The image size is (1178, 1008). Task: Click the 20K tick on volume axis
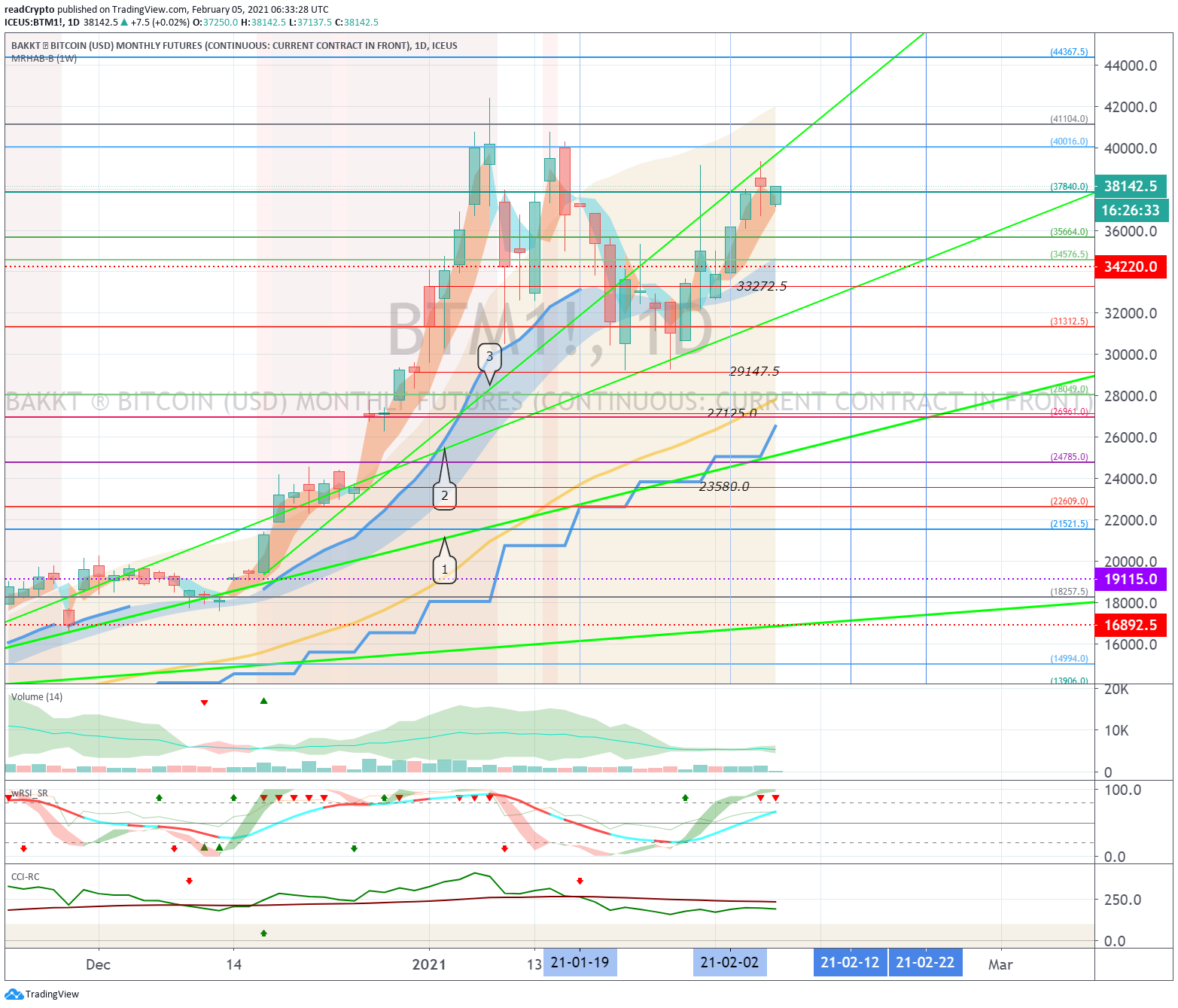(1116, 690)
